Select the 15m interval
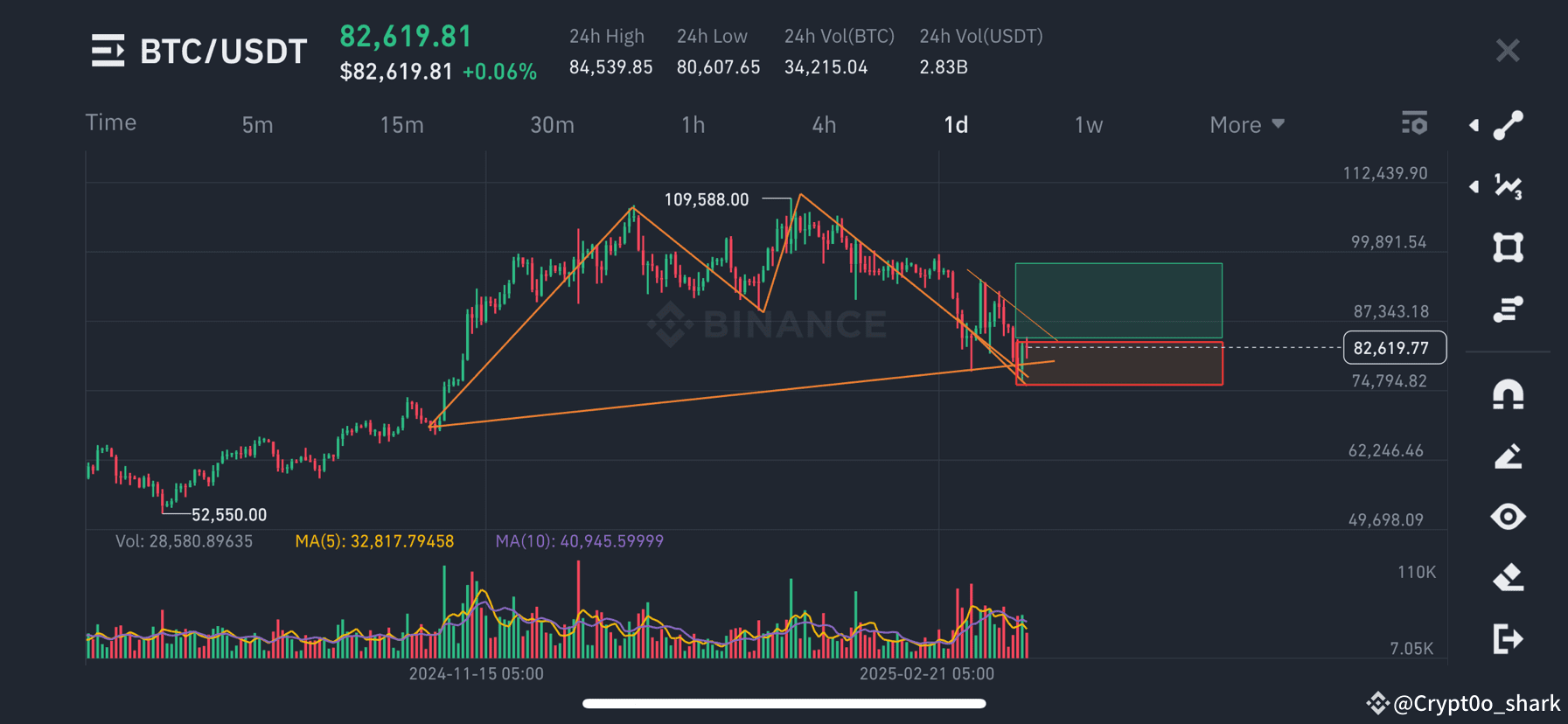This screenshot has height=724, width=1568. (x=402, y=125)
